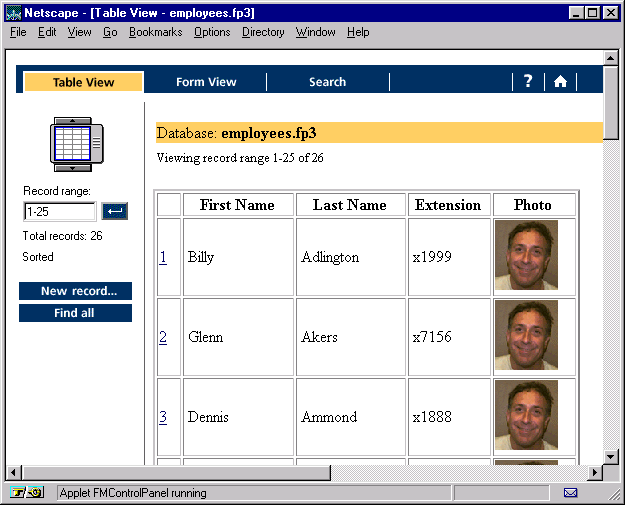
Task: Open the Help menu
Action: coord(358,32)
